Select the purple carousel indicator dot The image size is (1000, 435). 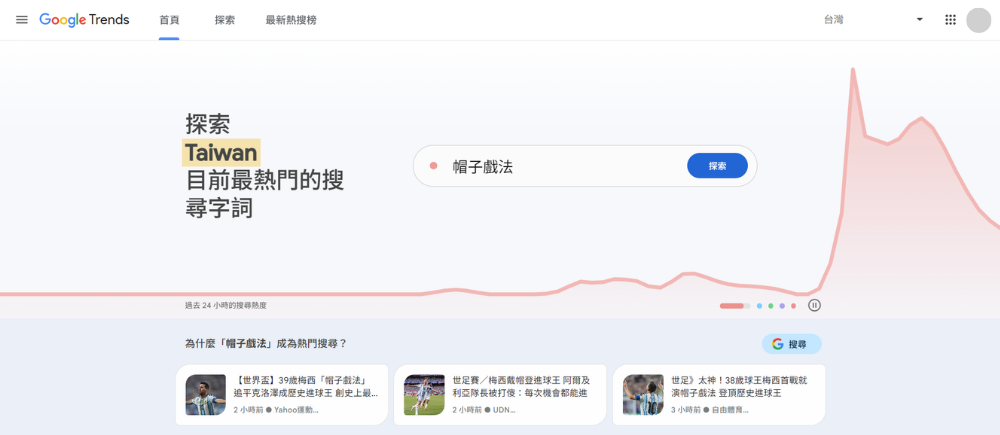tap(782, 306)
